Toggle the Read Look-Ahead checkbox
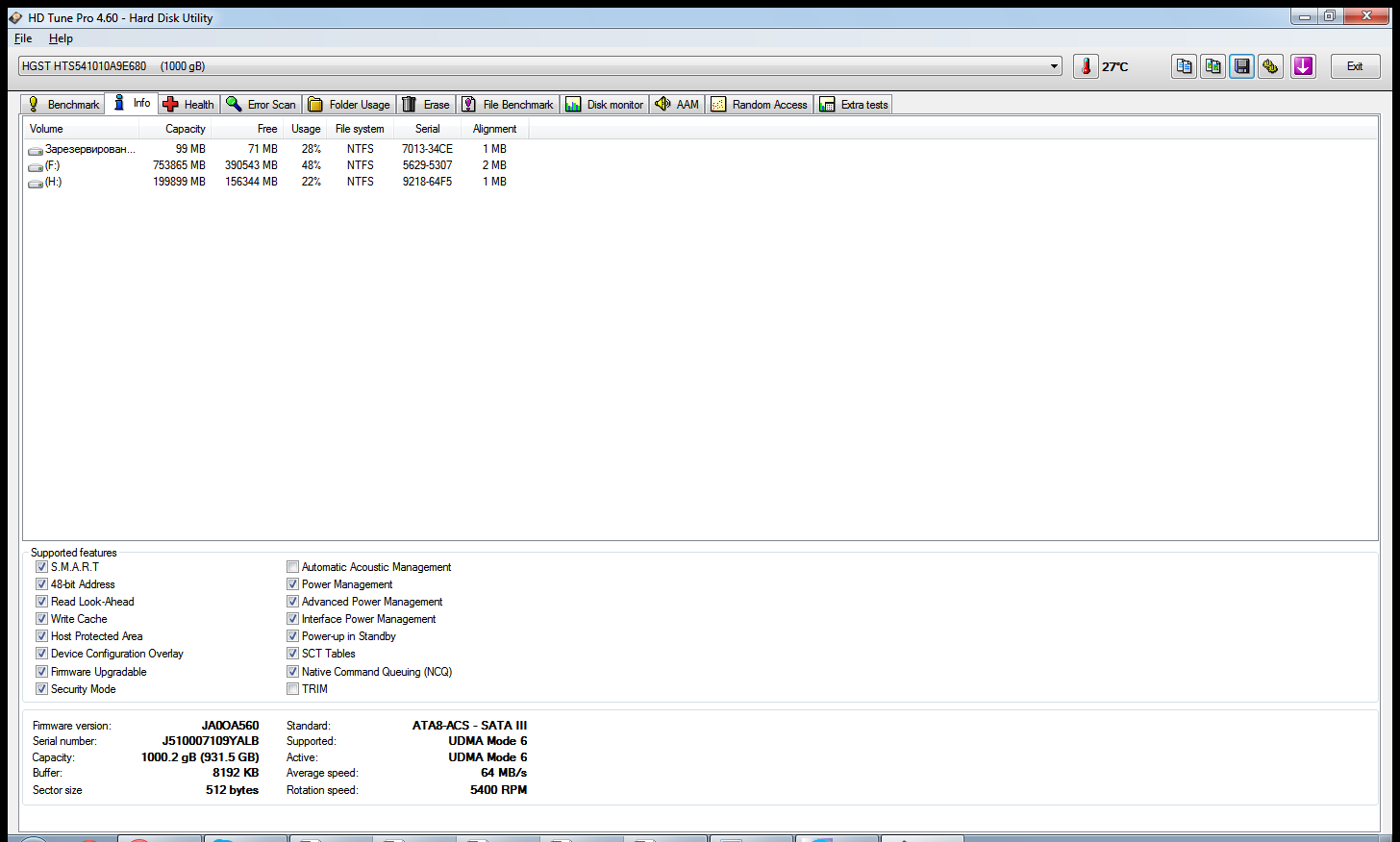1400x842 pixels. pyautogui.click(x=41, y=602)
